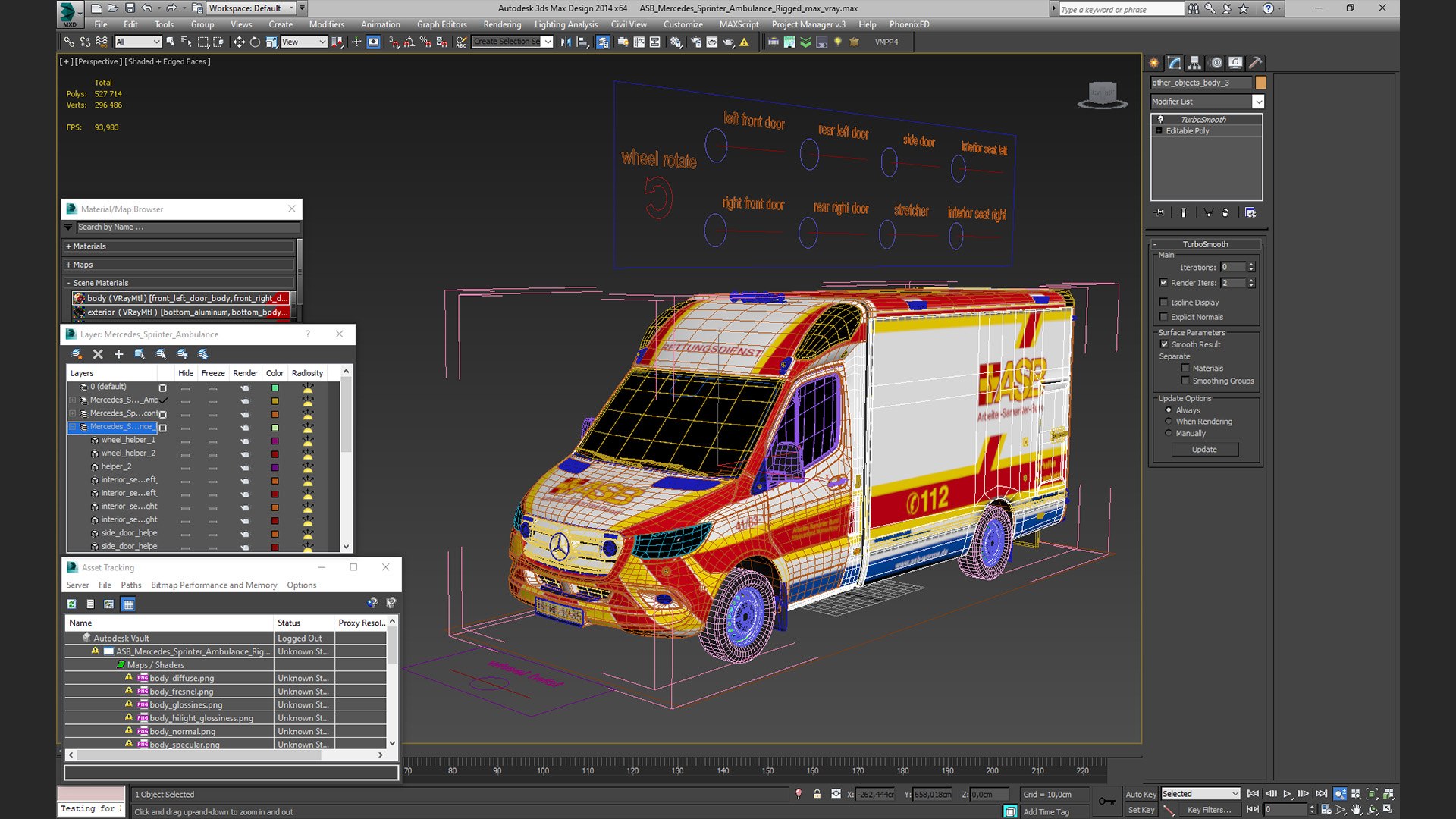
Task: Click Add Selected Objects plus icon in Layer window
Action: click(118, 354)
